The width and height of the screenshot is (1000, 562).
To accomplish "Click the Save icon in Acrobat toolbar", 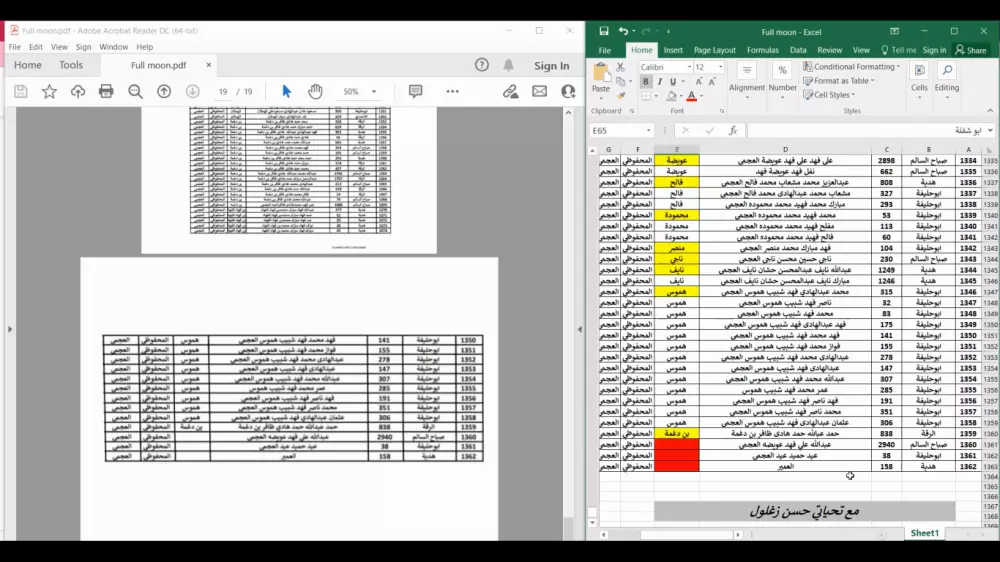I will tap(20, 92).
